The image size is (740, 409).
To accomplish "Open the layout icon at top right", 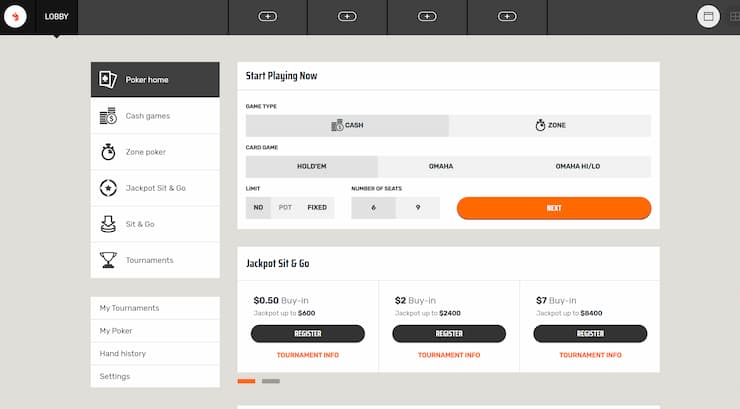I will click(x=708, y=17).
